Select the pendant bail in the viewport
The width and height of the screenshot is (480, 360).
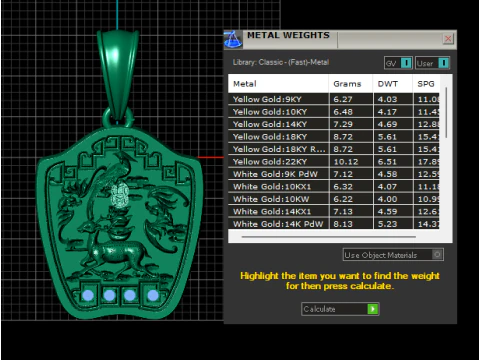pyautogui.click(x=118, y=73)
